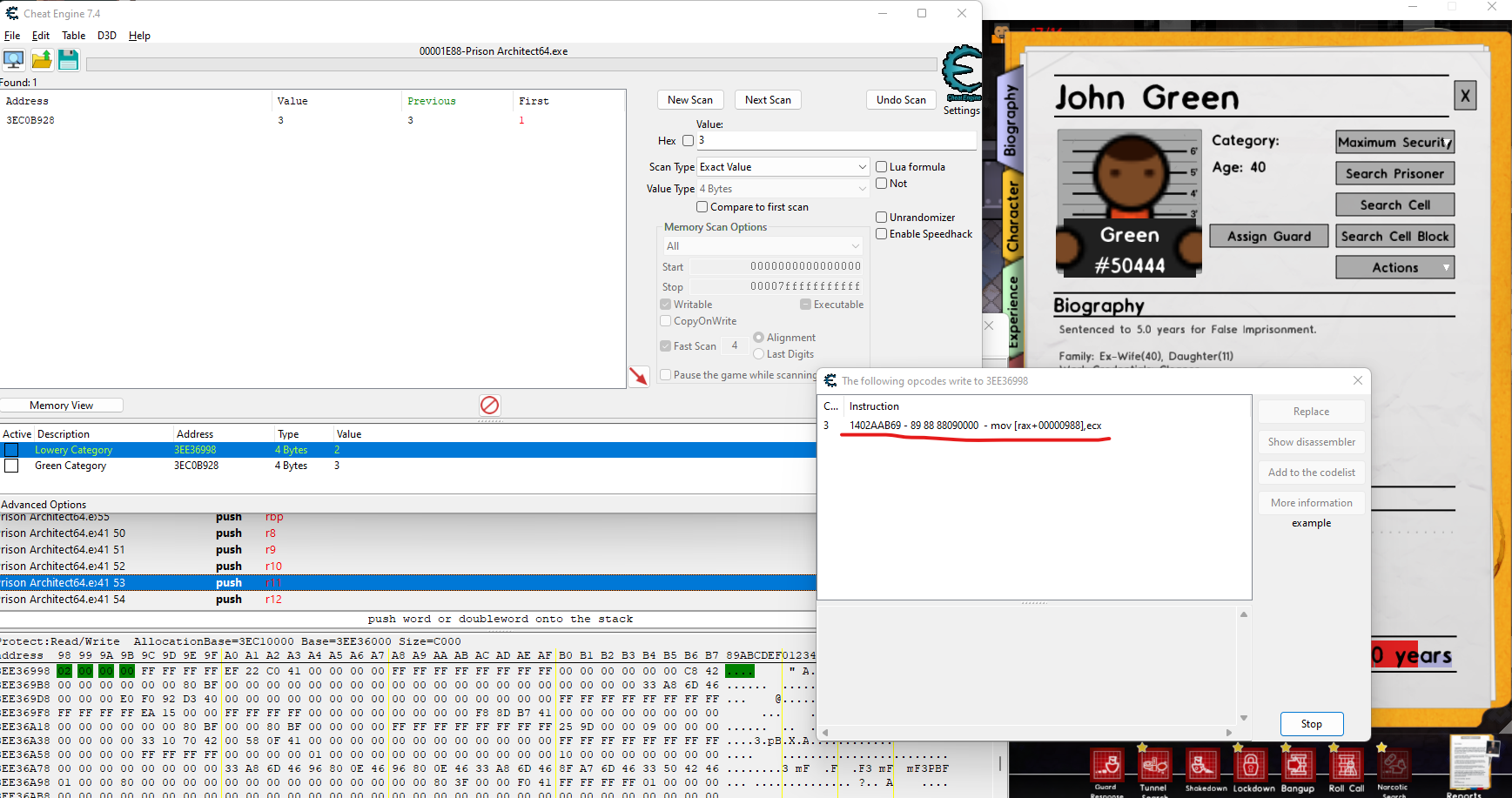Enable the Hex checkbox

coord(688,141)
